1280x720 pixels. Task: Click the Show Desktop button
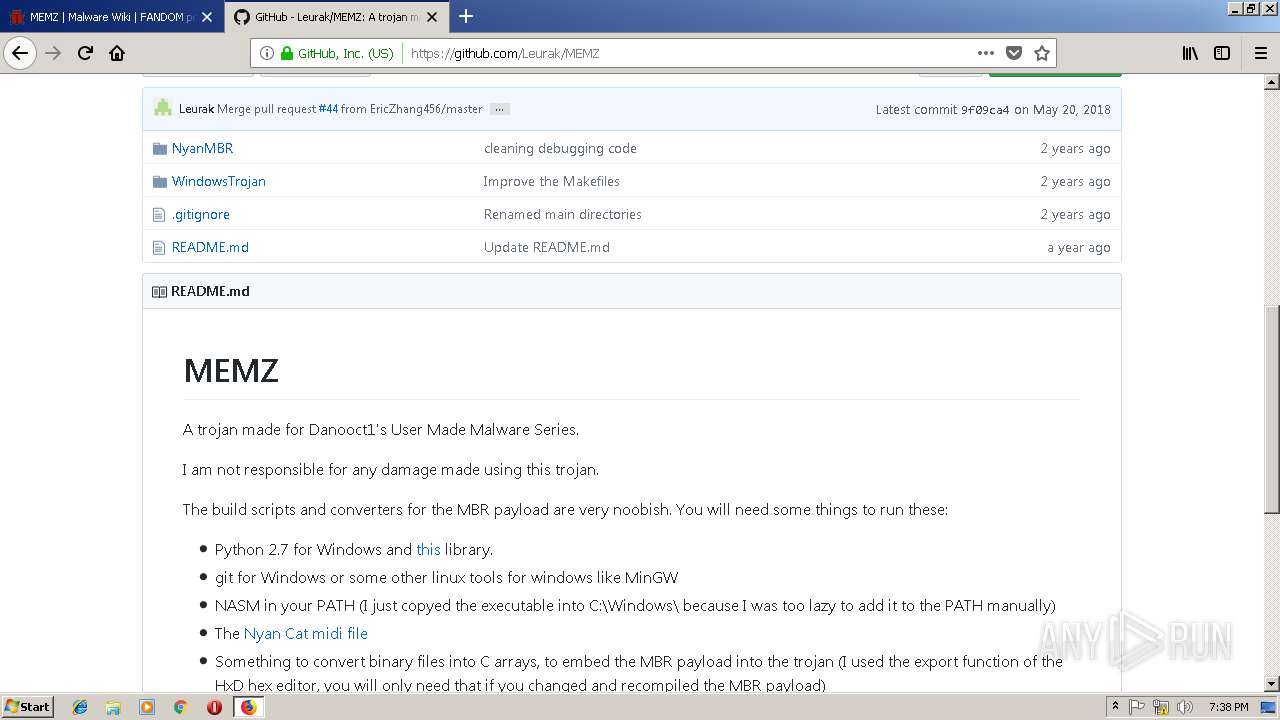1269,707
